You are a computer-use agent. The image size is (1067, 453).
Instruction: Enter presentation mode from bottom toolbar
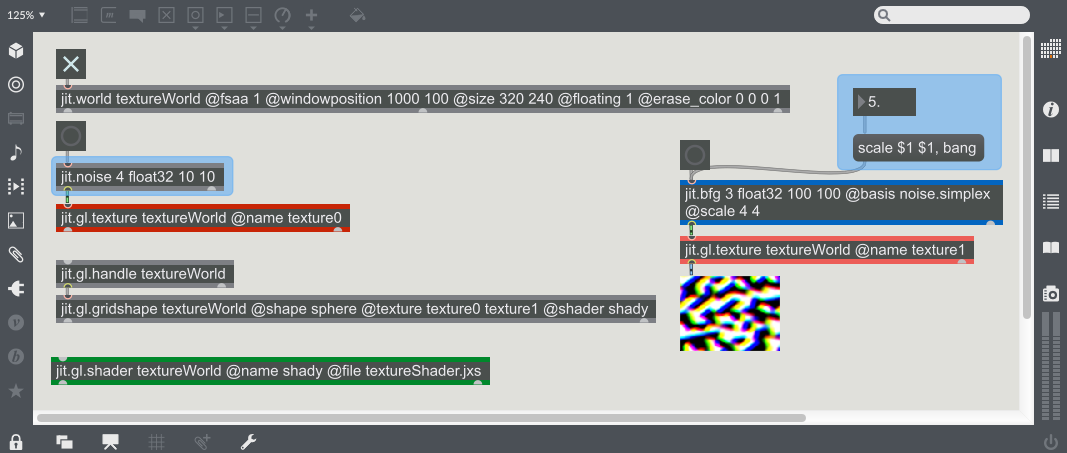click(111, 441)
